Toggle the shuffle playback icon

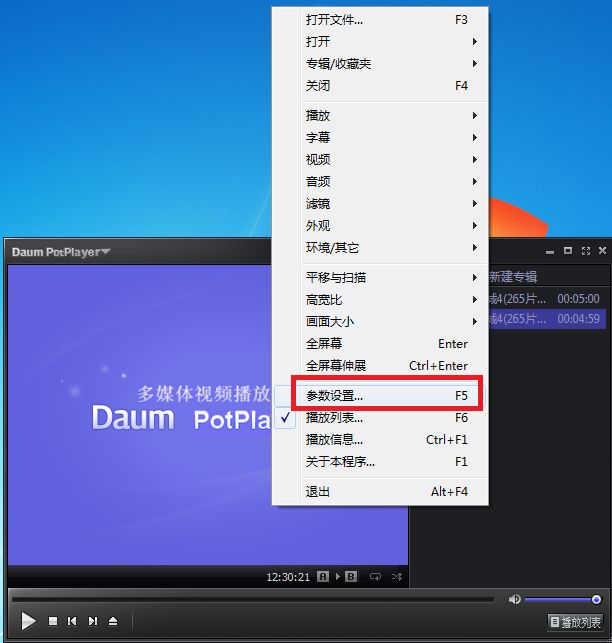[x=397, y=577]
